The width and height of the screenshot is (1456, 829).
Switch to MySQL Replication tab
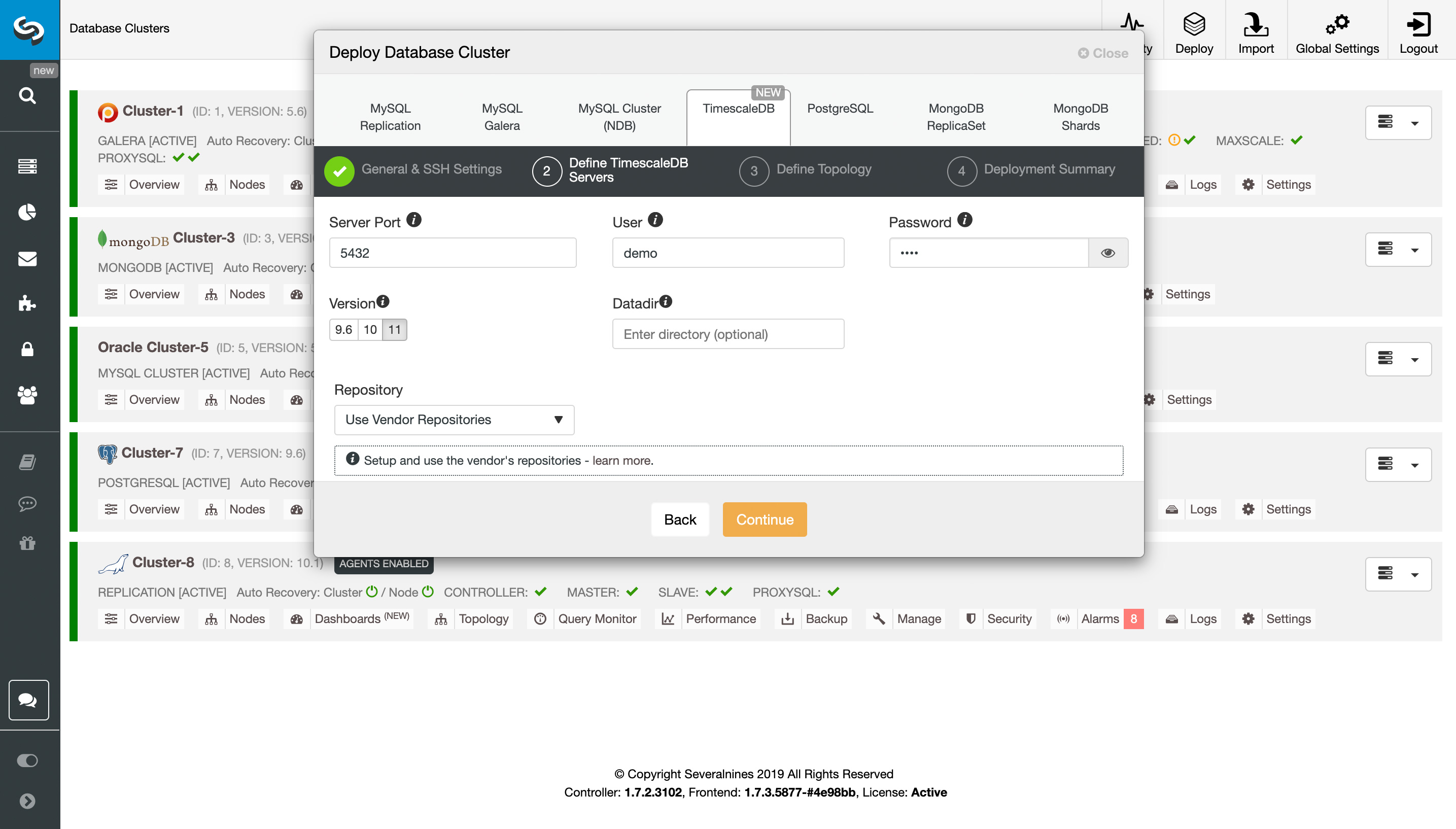[x=390, y=117]
